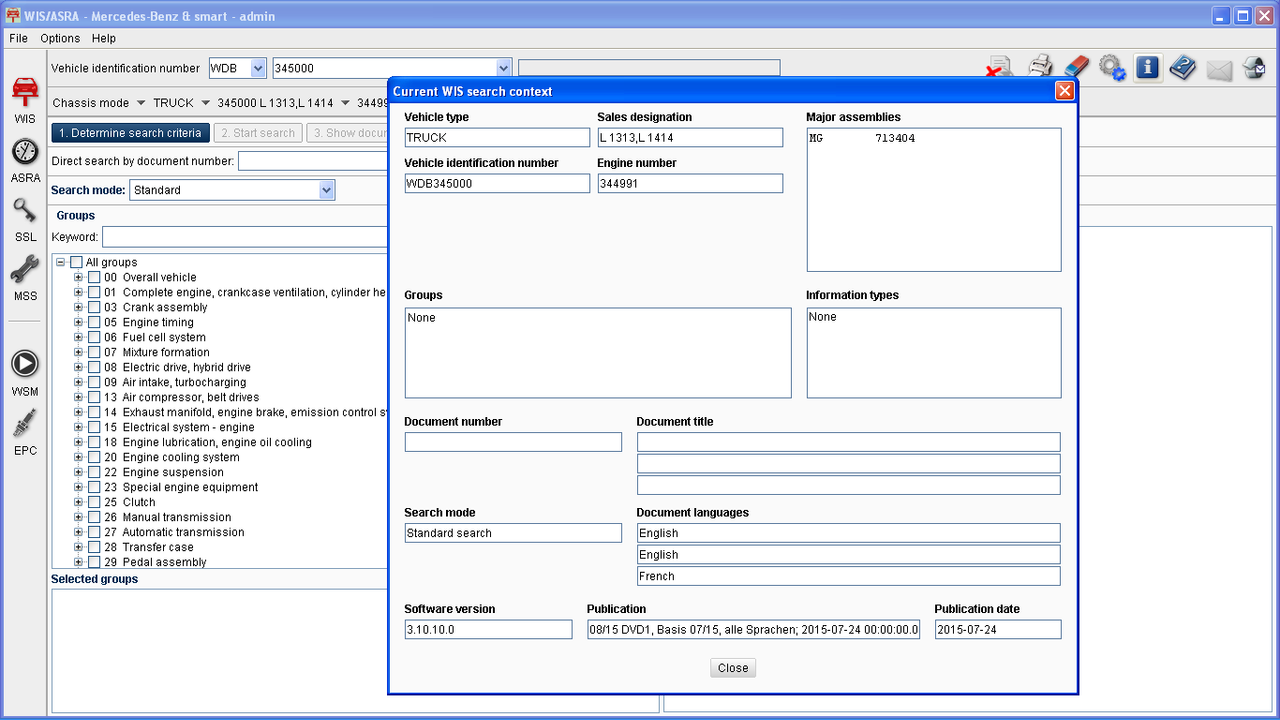
Task: Check the 00 Overall vehicle checkbox
Action: click(x=94, y=278)
